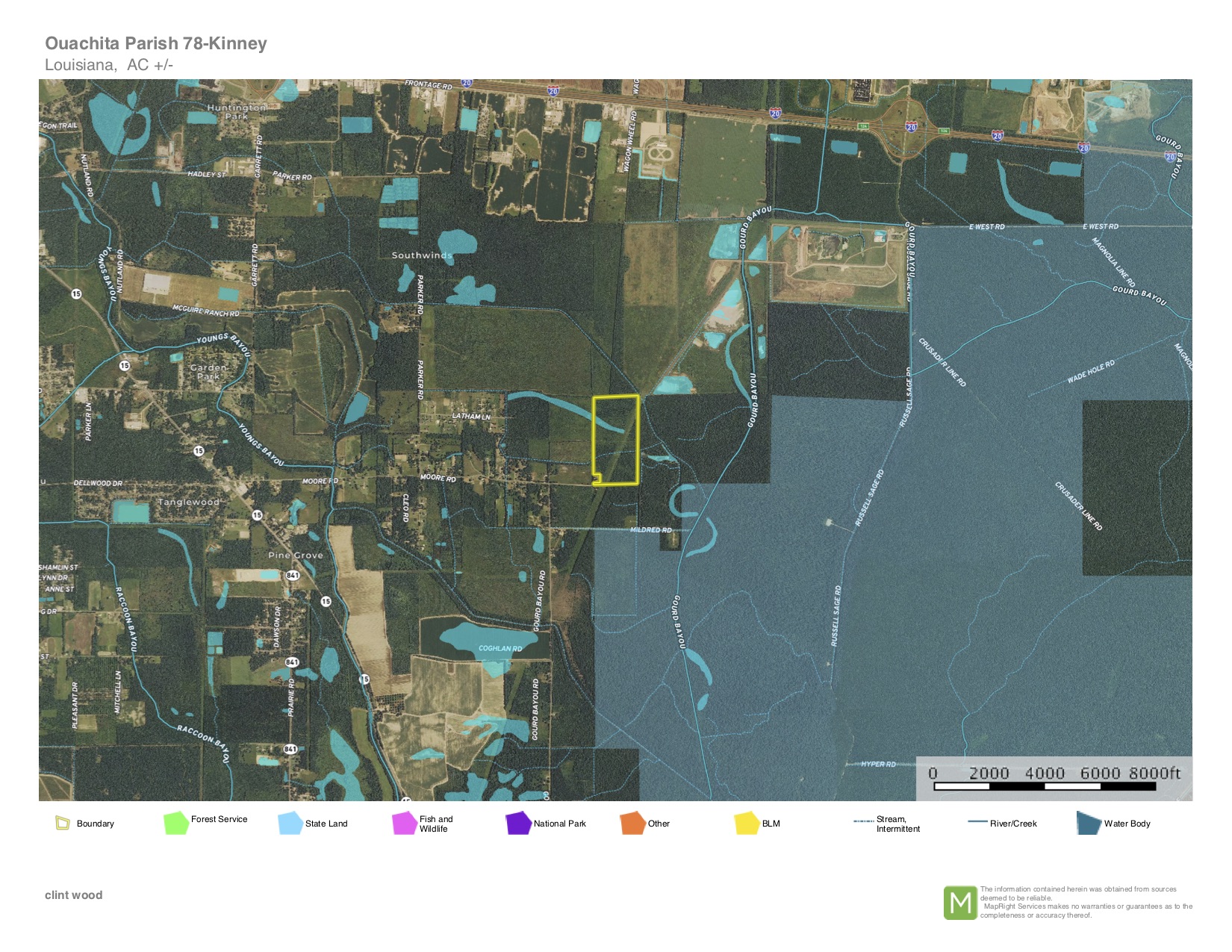This screenshot has height=952, width=1232.
Task: Click the yellow outlined property parcel on map
Action: pos(616,441)
